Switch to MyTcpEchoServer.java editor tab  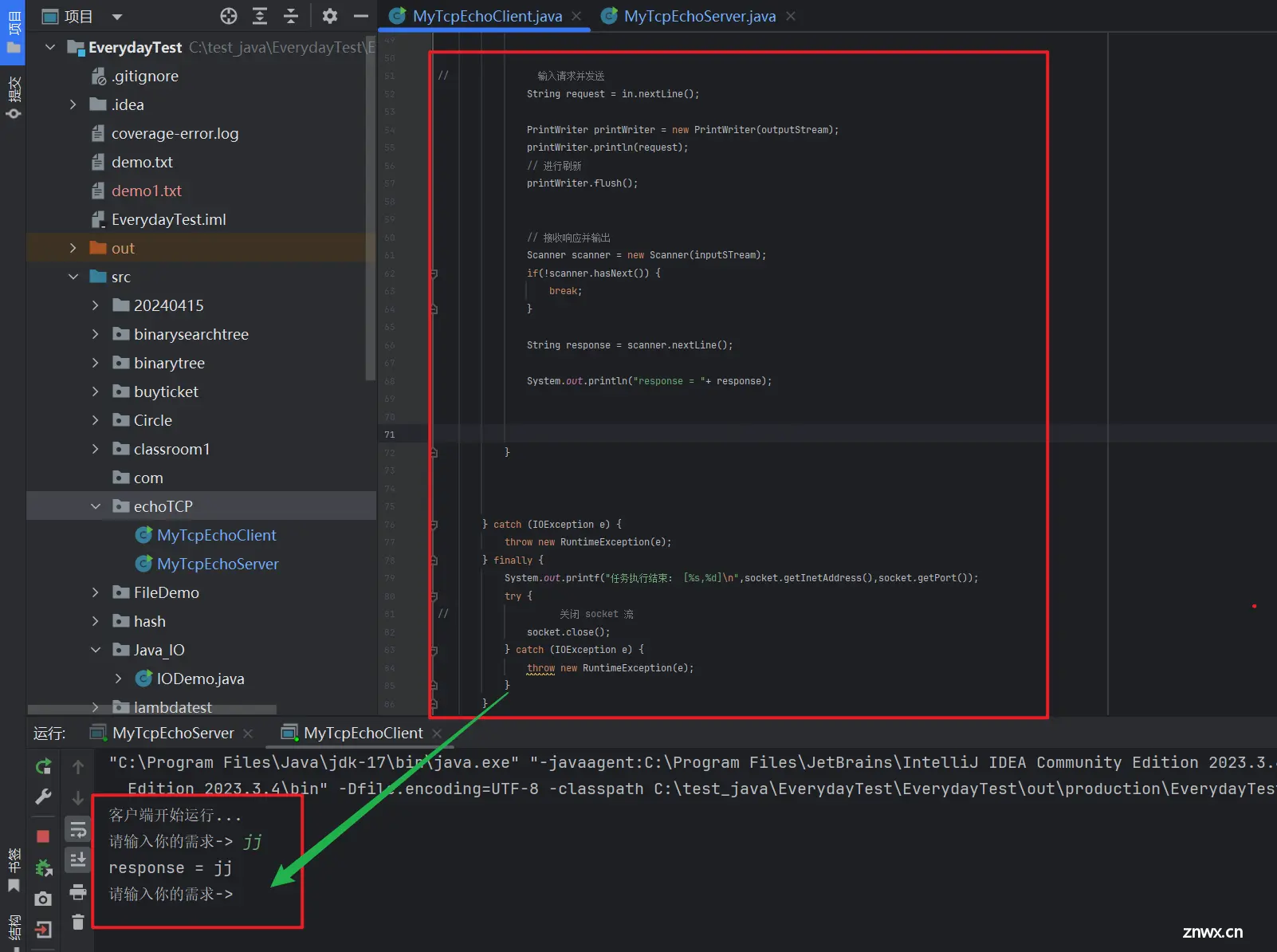point(700,16)
